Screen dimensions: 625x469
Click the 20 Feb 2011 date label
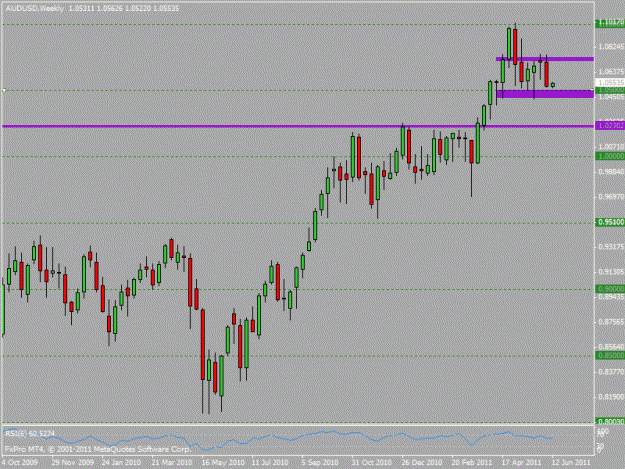tap(472, 462)
